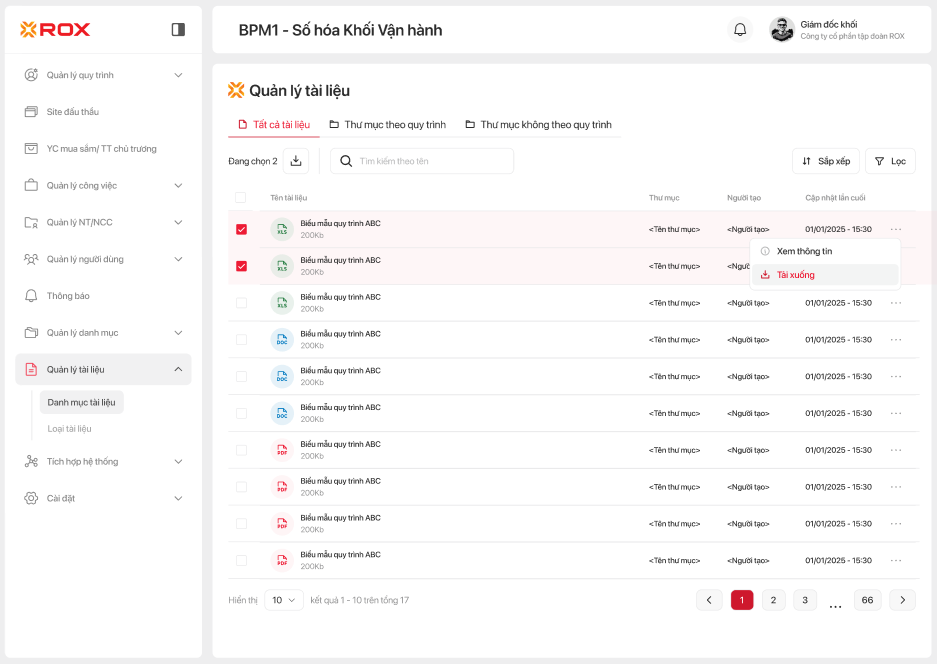937x664 pixels.
Task: Click the Sắp xếp sort button
Action: [x=825, y=161]
